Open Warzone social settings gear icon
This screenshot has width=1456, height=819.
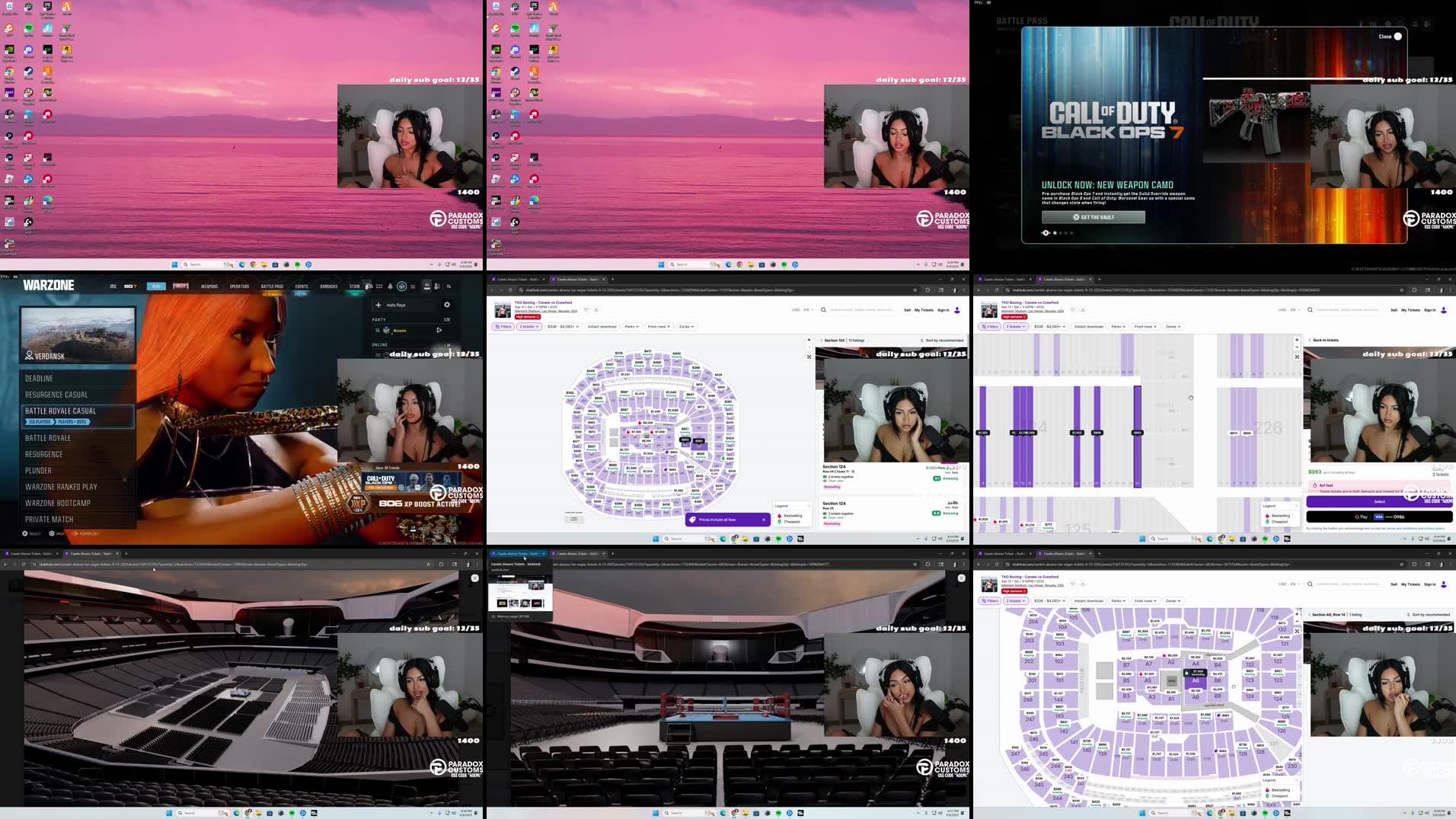click(x=447, y=305)
